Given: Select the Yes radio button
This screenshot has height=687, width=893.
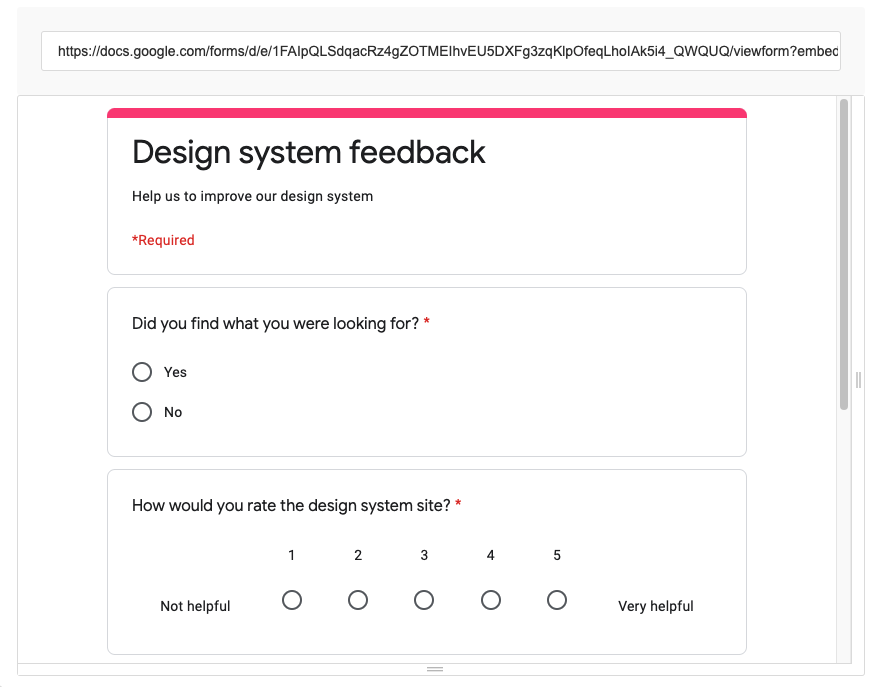Looking at the screenshot, I should pyautogui.click(x=142, y=371).
